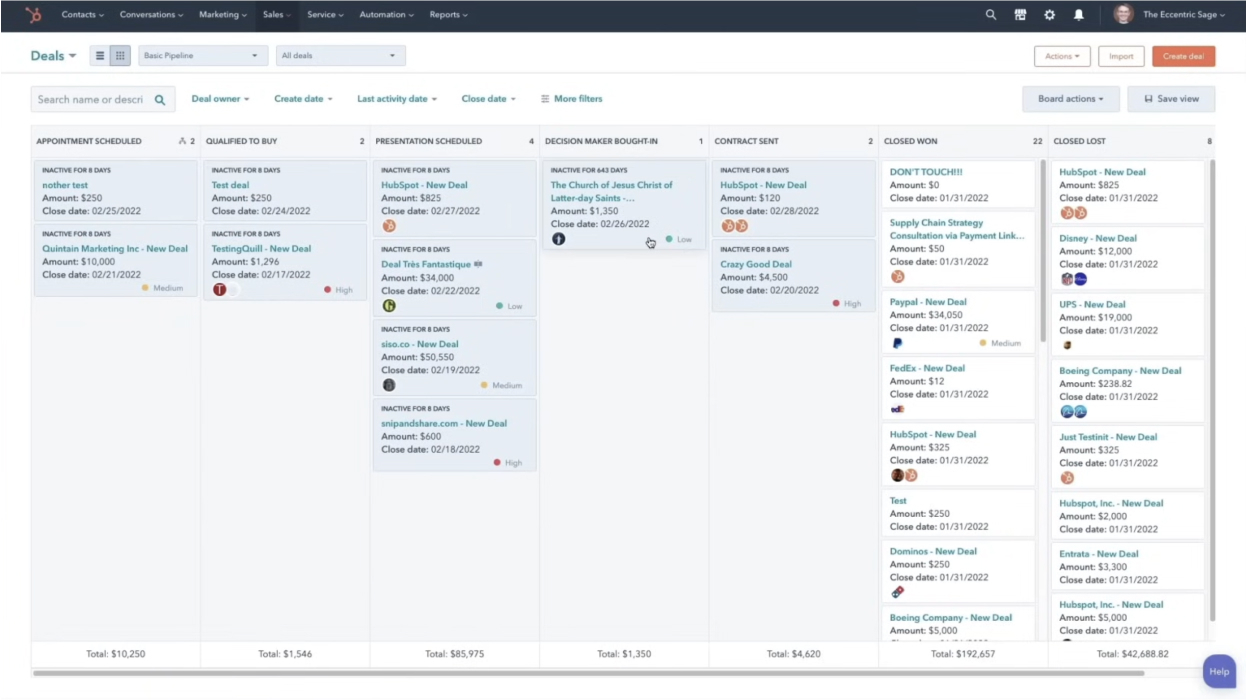Click avatars on Closed Won HubSpot $325 card
The image size is (1246, 700).
point(904,475)
